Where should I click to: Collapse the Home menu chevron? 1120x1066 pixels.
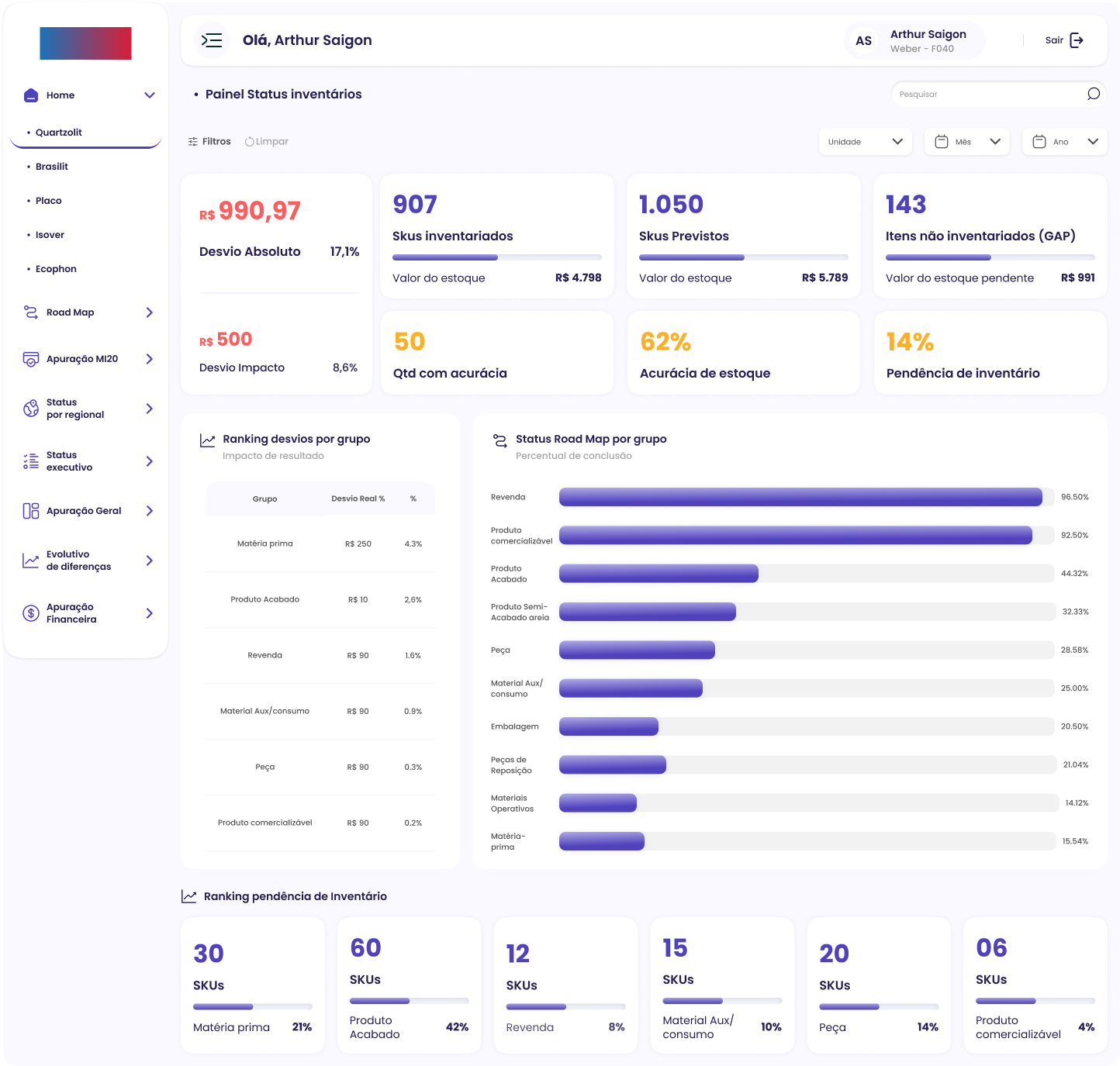click(x=150, y=95)
